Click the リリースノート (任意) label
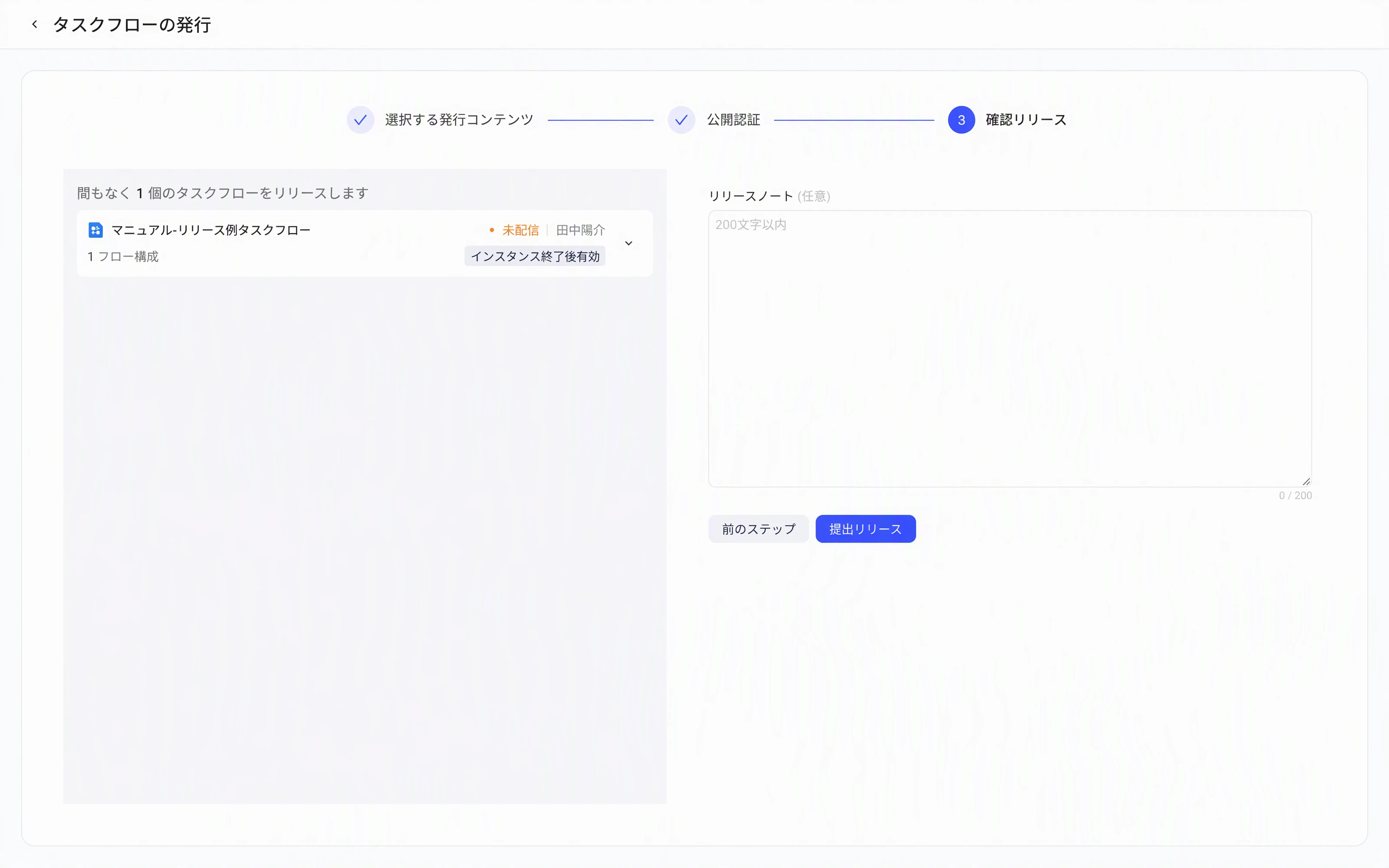Viewport: 1389px width, 868px height. coord(769,196)
